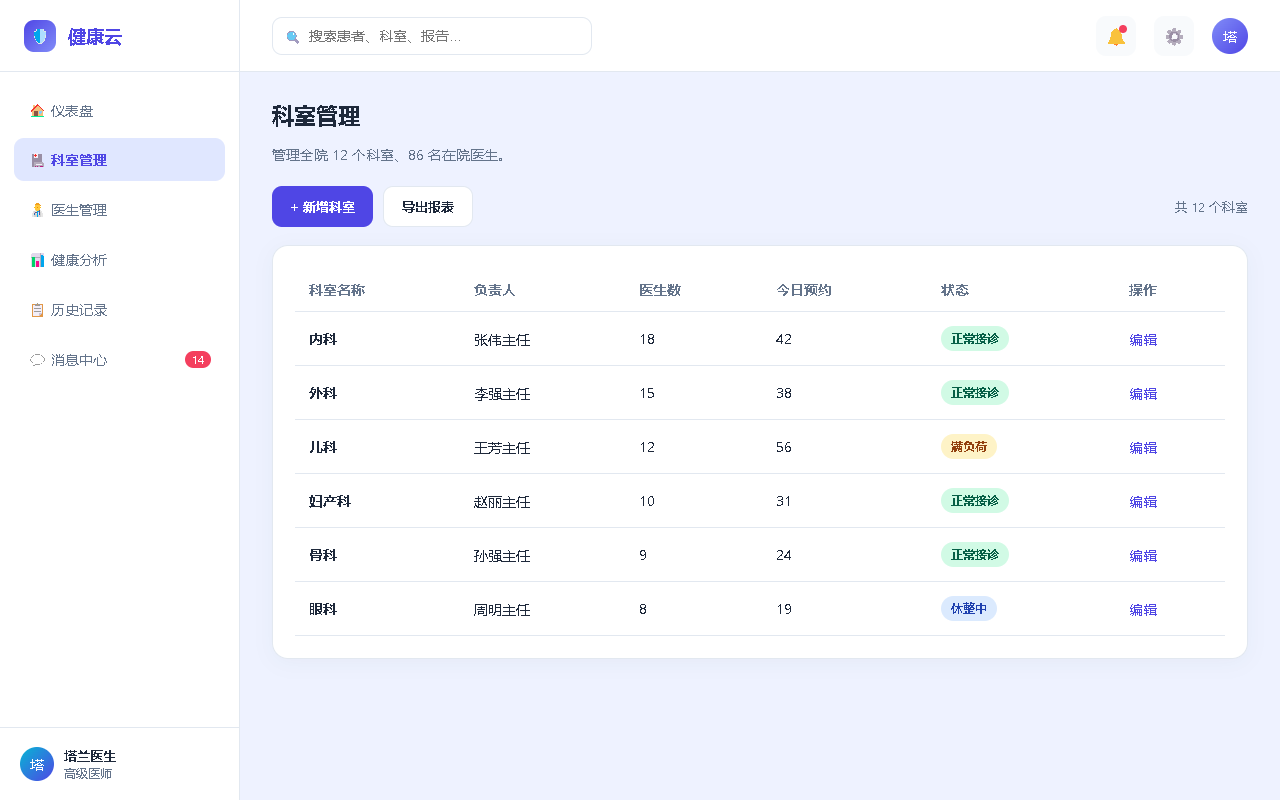Click the 塔 user avatar in header
This screenshot has height=800, width=1280.
point(1230,36)
